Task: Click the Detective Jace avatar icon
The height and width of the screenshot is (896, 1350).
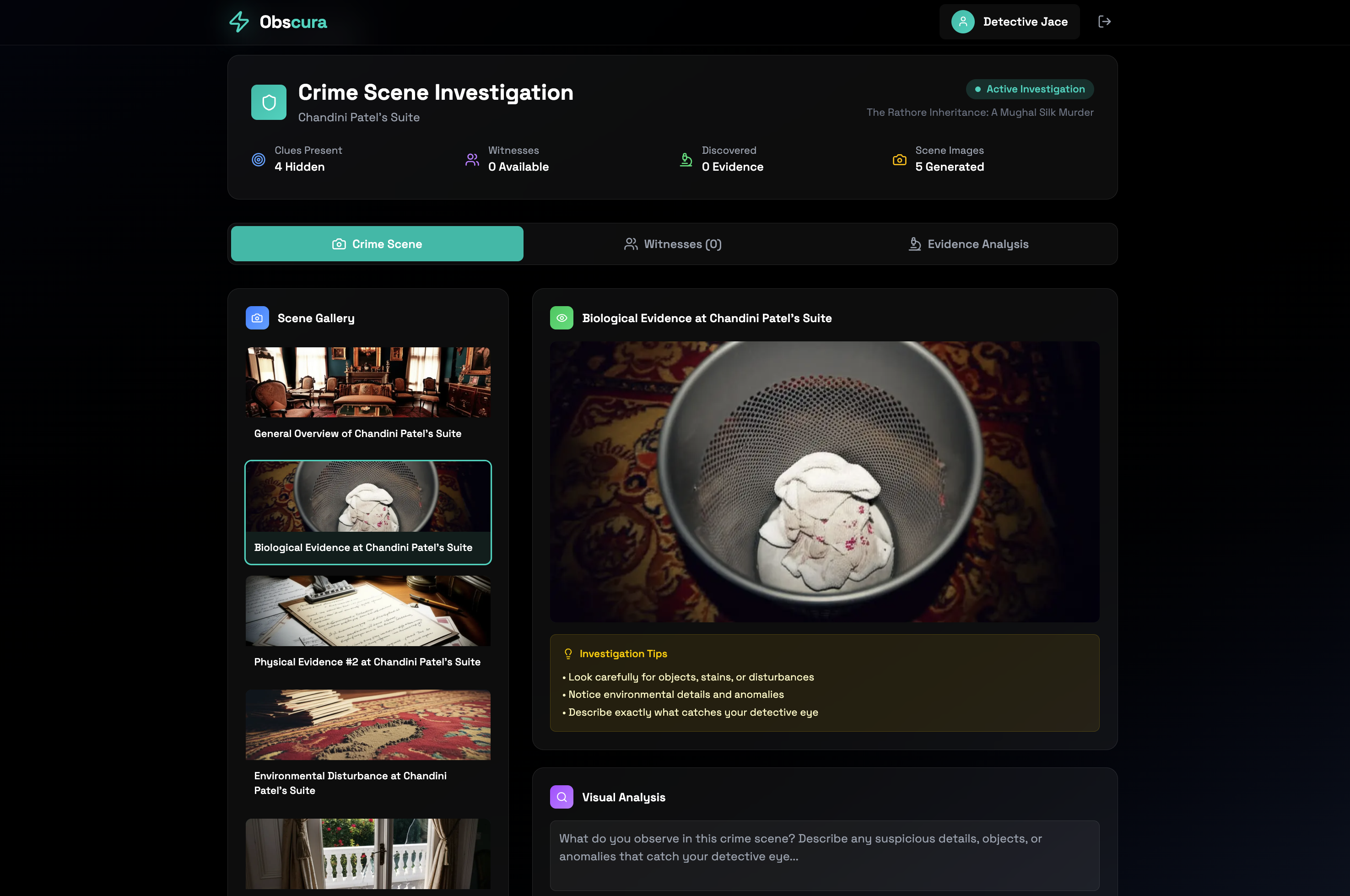Action: [963, 22]
